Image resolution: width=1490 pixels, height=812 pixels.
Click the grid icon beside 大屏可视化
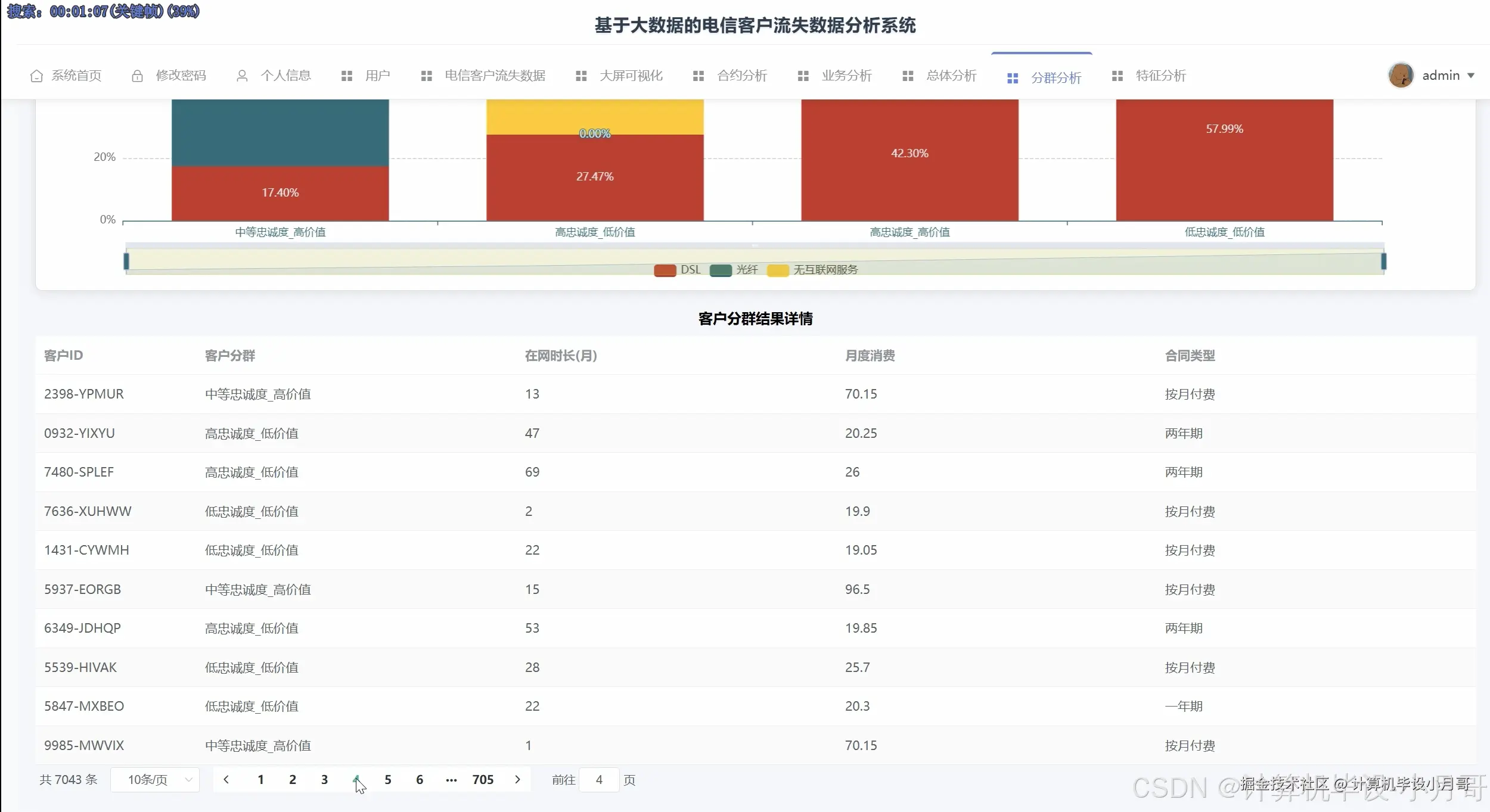pos(581,76)
